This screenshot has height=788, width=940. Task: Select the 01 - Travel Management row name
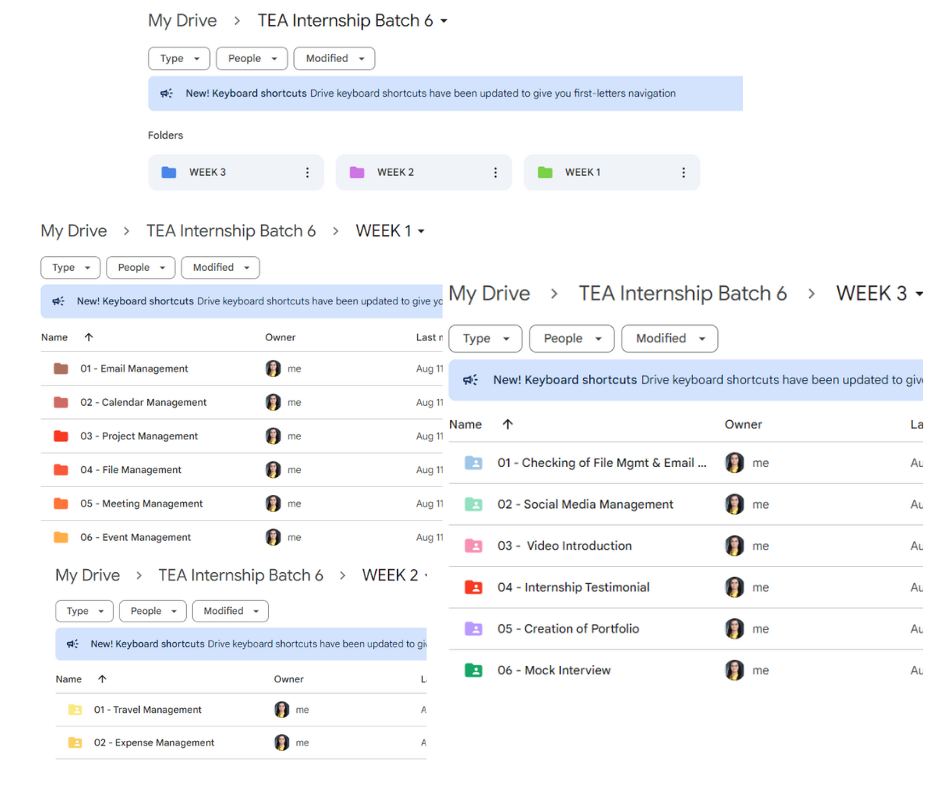(147, 709)
